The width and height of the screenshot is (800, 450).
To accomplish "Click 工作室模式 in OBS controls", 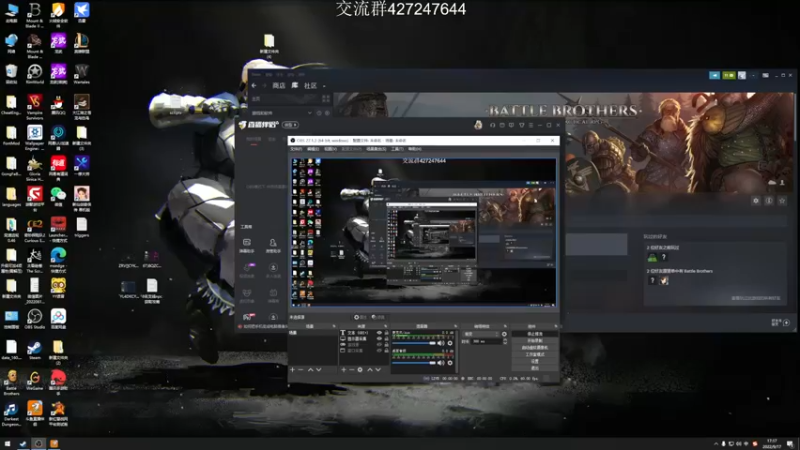I will click(535, 354).
